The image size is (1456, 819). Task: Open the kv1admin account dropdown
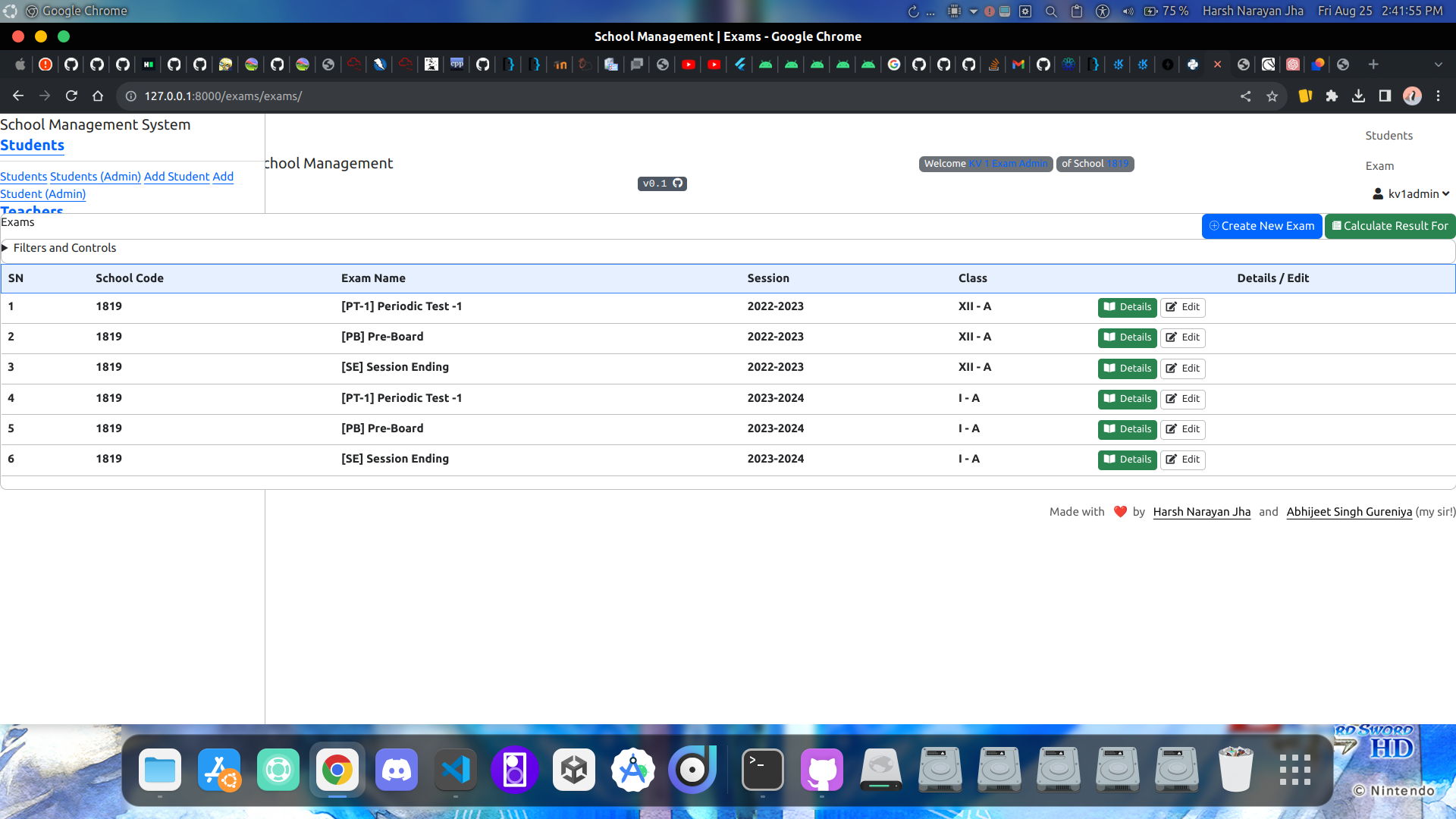[1417, 193]
